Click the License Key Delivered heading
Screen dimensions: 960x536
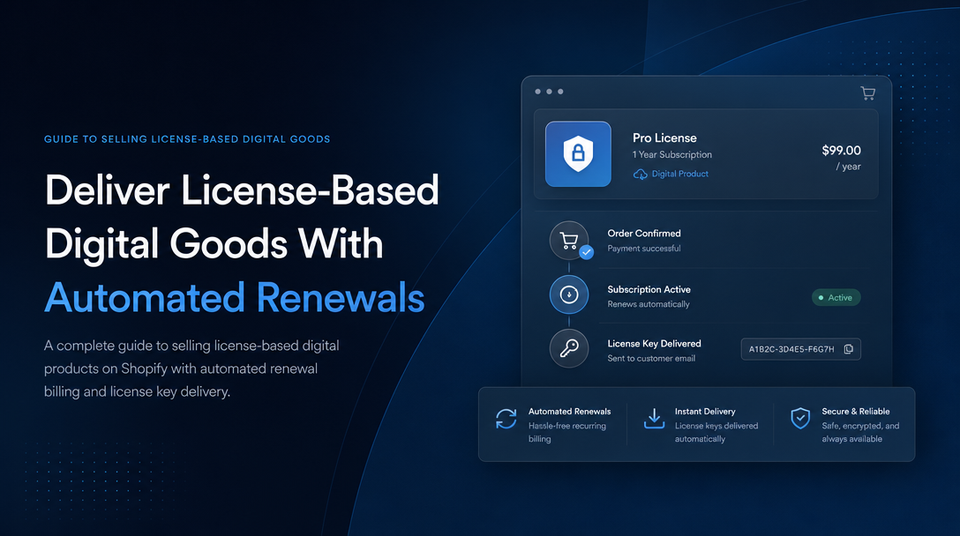(654, 344)
